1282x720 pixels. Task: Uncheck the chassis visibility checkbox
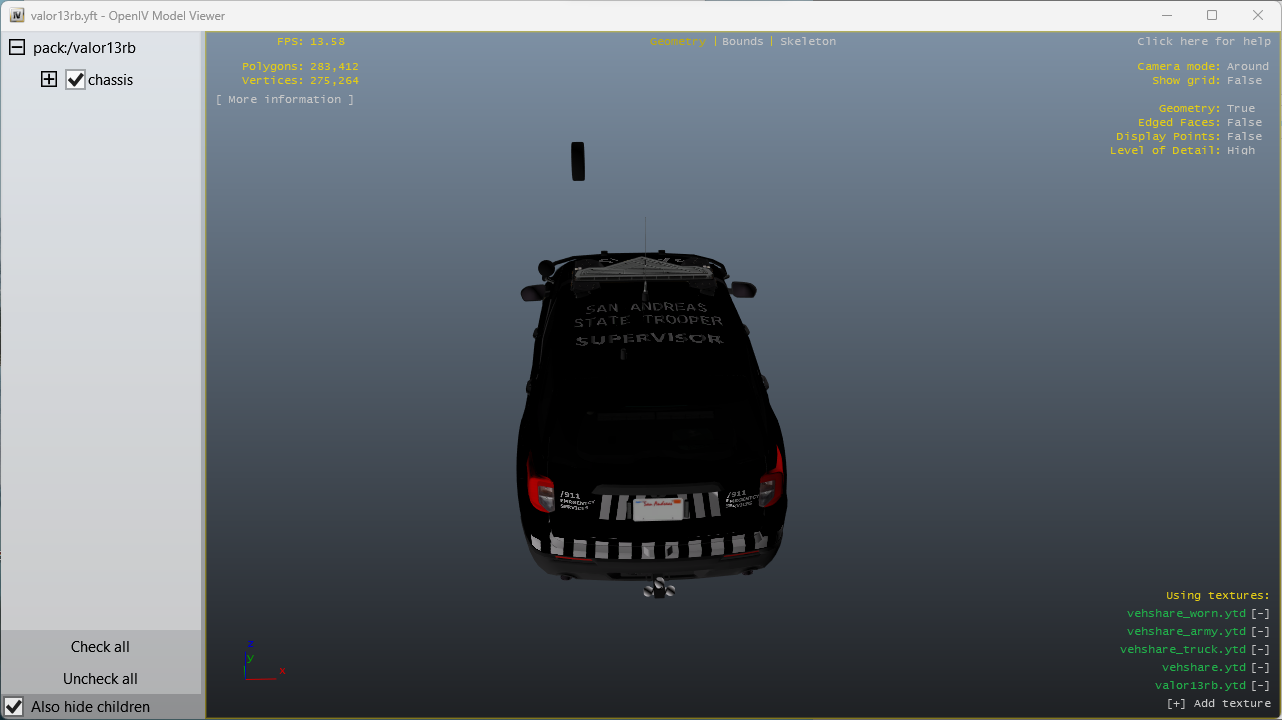[x=75, y=80]
